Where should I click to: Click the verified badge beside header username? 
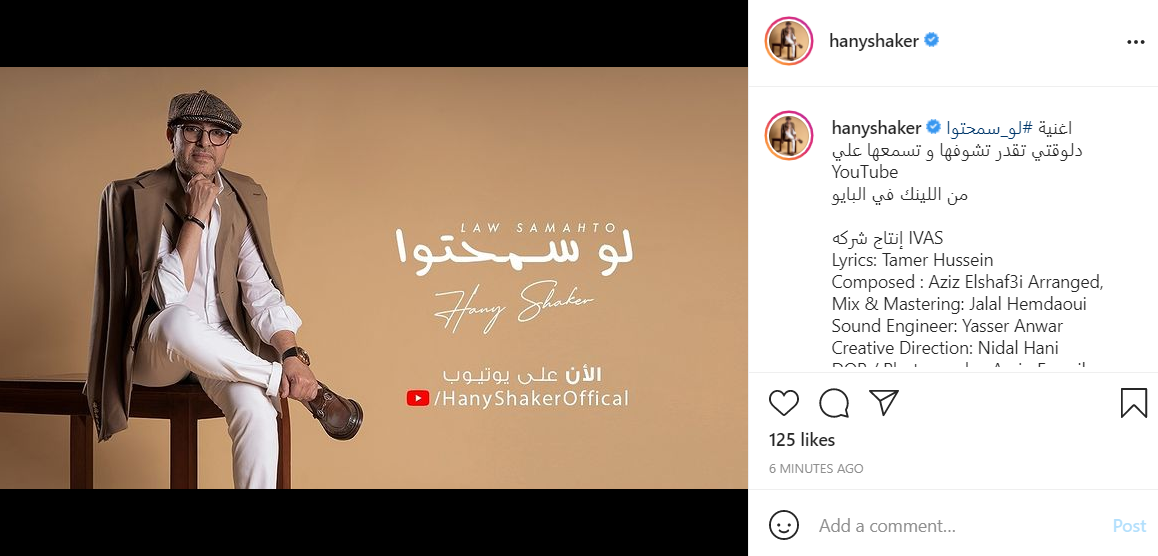click(x=931, y=40)
